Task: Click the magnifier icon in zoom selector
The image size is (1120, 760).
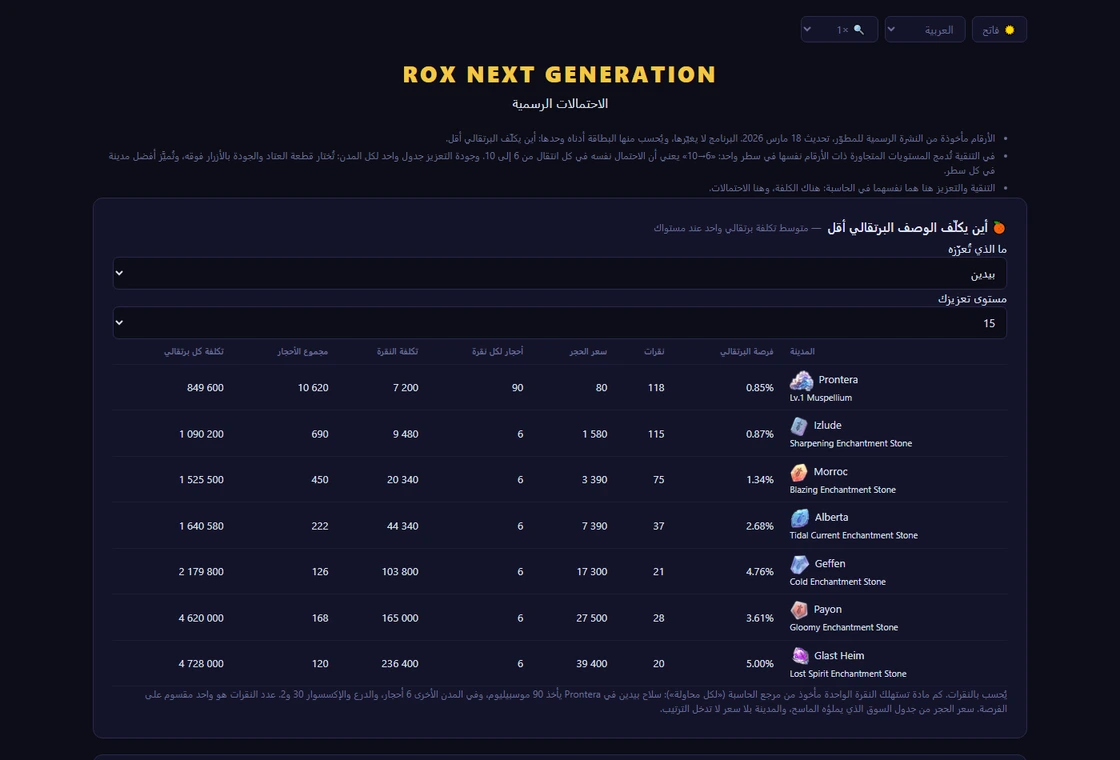Action: [x=859, y=29]
